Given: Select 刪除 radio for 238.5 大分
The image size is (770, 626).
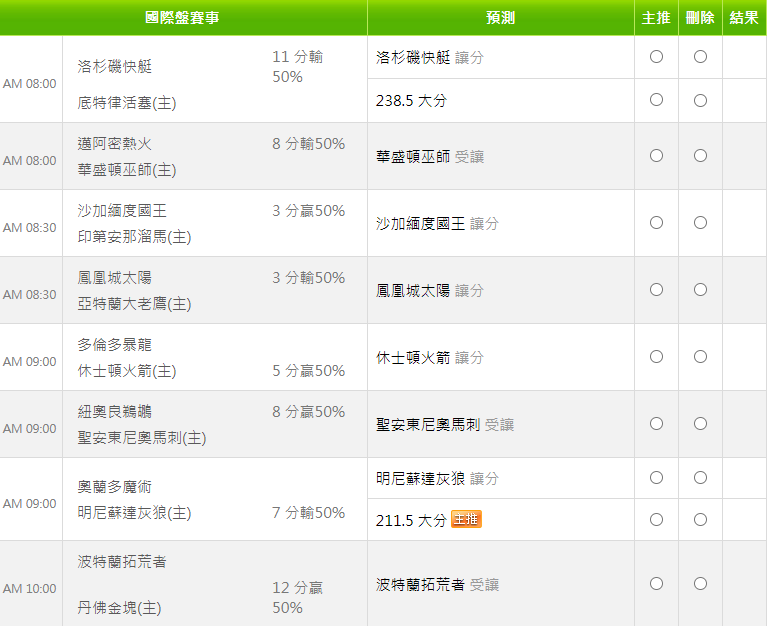Looking at the screenshot, I should pos(700,100).
